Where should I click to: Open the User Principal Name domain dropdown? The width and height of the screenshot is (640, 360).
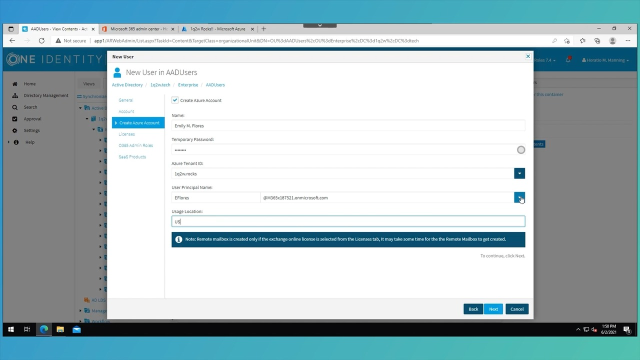point(520,198)
